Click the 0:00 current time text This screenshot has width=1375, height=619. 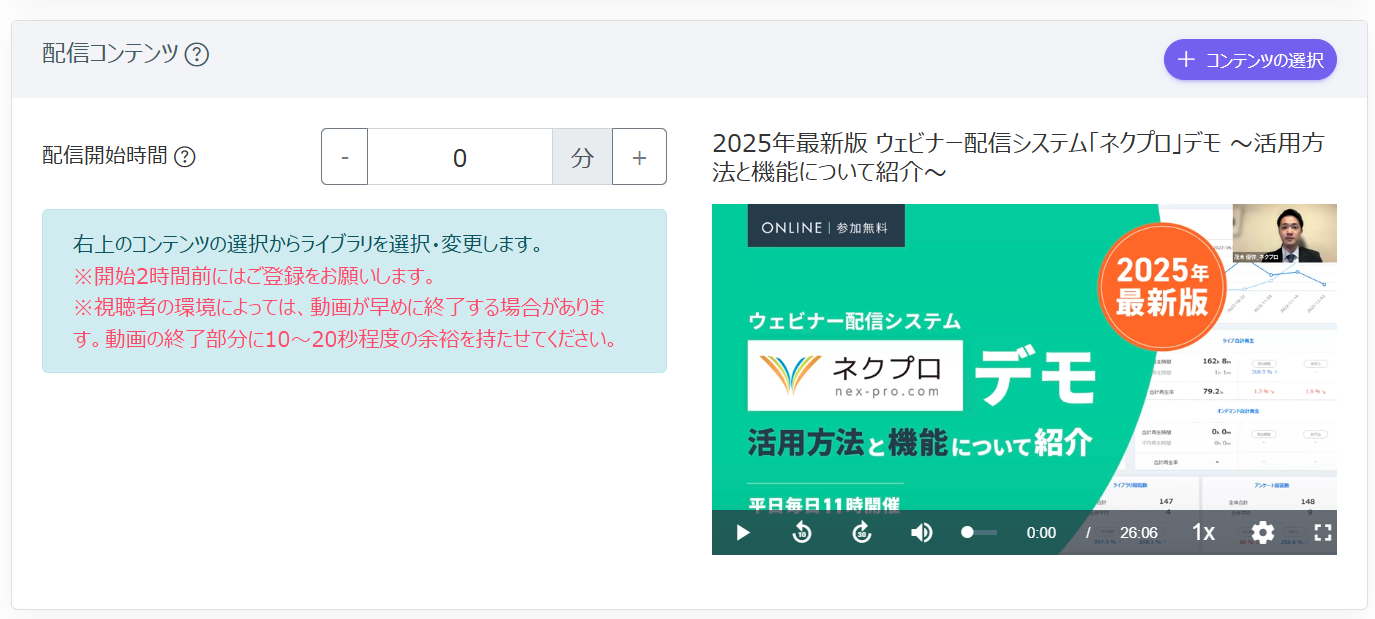tap(1041, 533)
